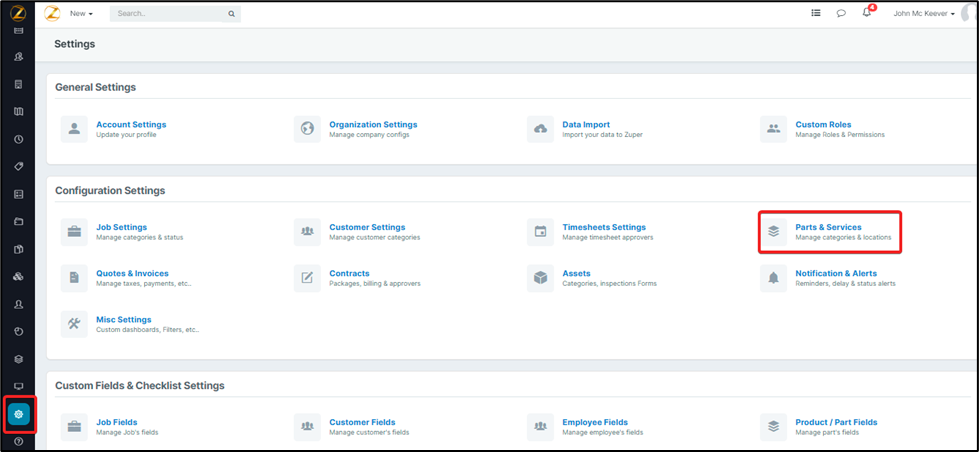979x452 pixels.
Task: Select the tag icon in left sidebar
Action: coord(18,166)
